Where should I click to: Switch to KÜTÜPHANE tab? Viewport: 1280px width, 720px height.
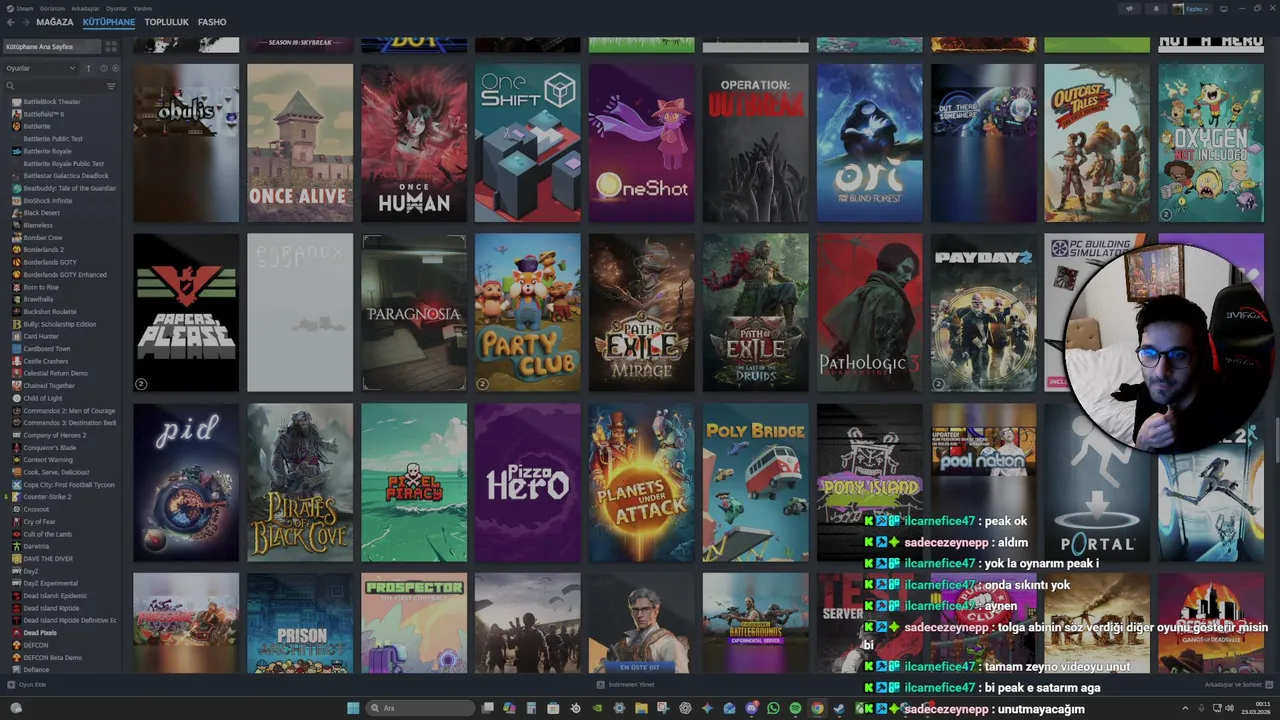click(109, 22)
